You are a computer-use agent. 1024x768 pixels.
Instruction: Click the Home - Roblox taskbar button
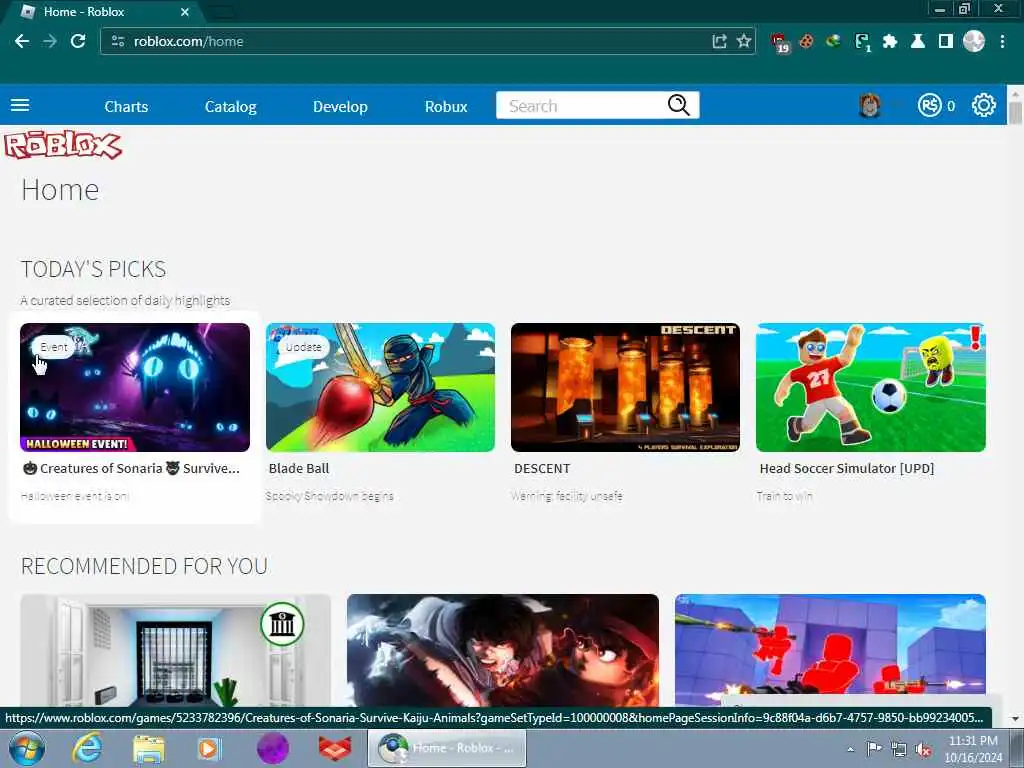pyautogui.click(x=447, y=748)
